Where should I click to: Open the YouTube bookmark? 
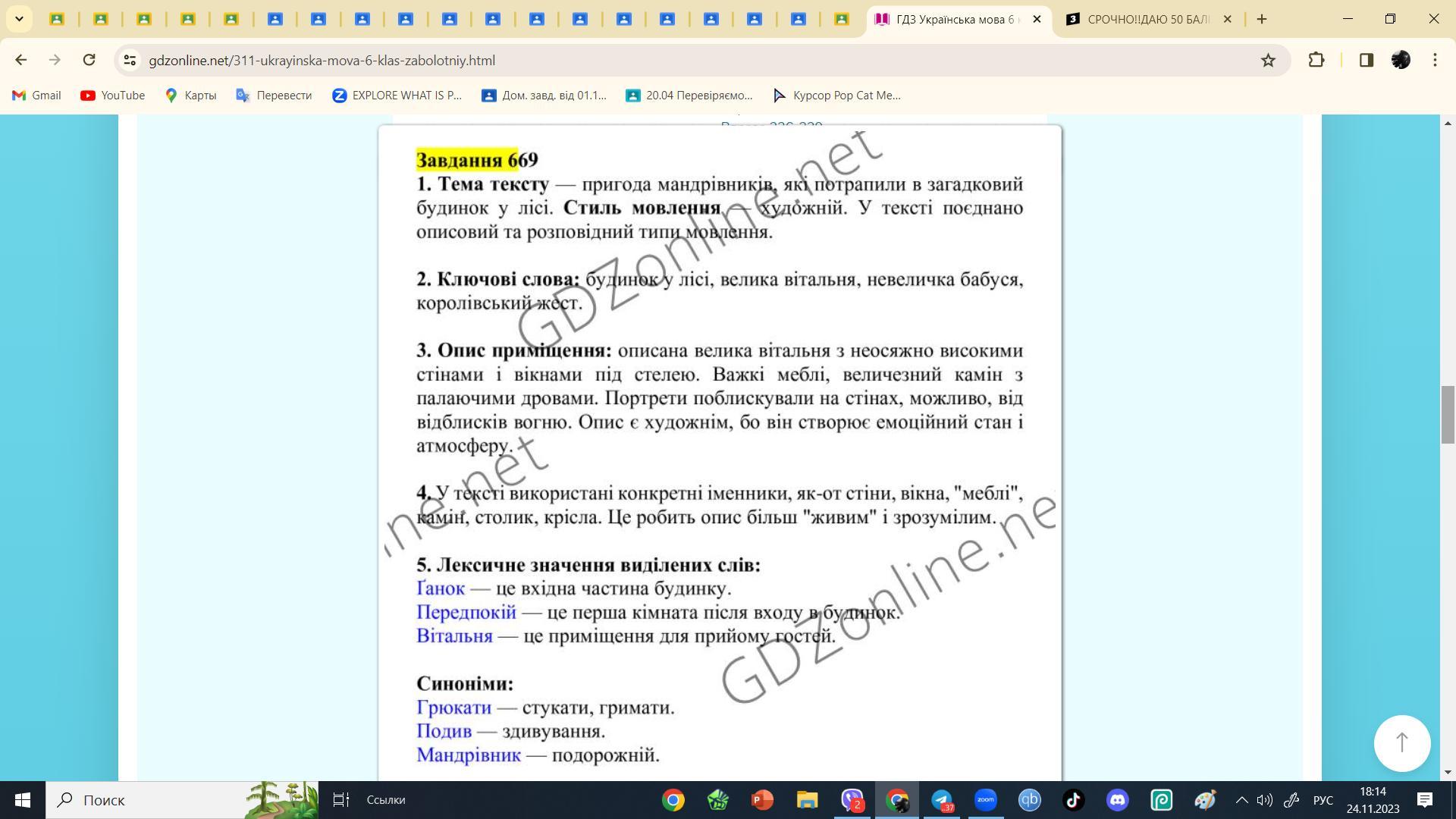click(x=112, y=95)
